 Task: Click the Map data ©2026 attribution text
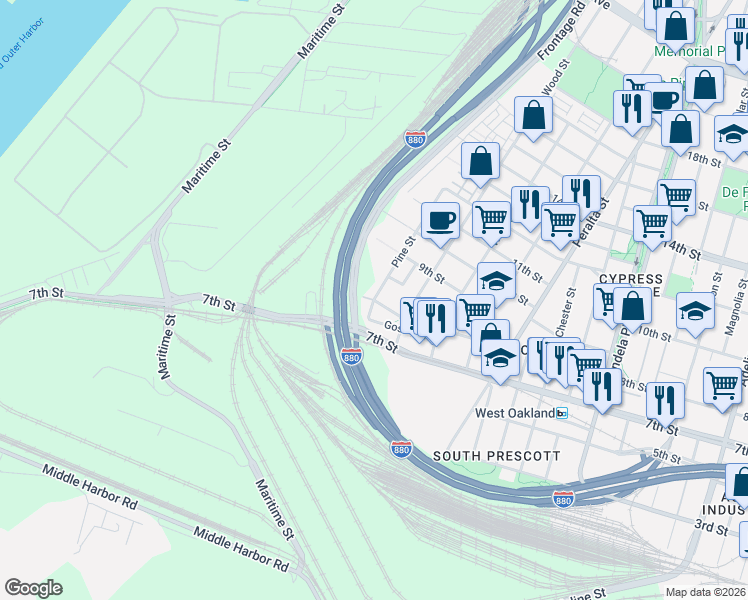705,592
